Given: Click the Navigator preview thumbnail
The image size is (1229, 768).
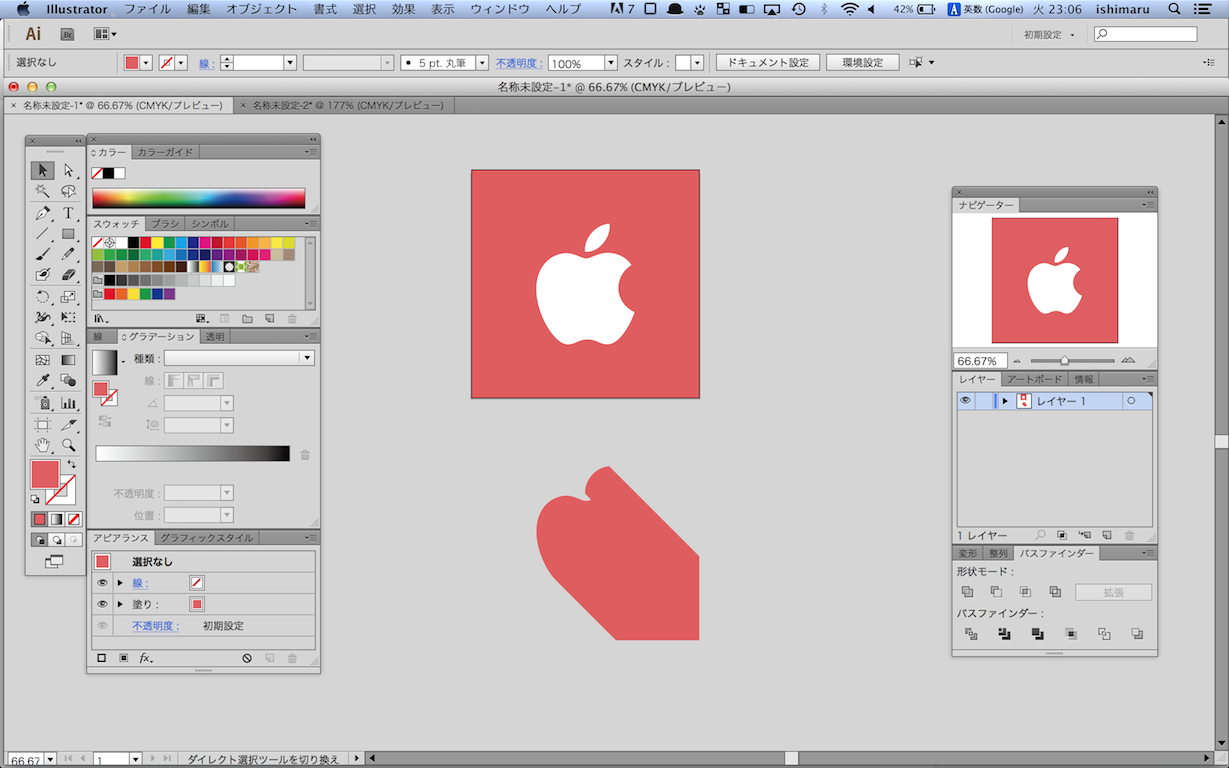Looking at the screenshot, I should click(1054, 281).
